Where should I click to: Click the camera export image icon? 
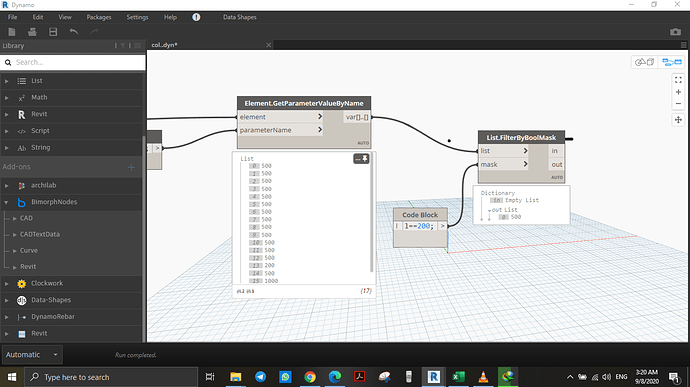(x=675, y=32)
